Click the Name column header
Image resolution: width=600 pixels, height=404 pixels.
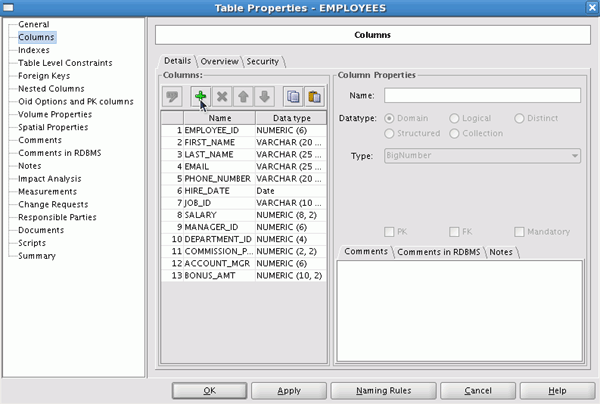click(x=220, y=118)
